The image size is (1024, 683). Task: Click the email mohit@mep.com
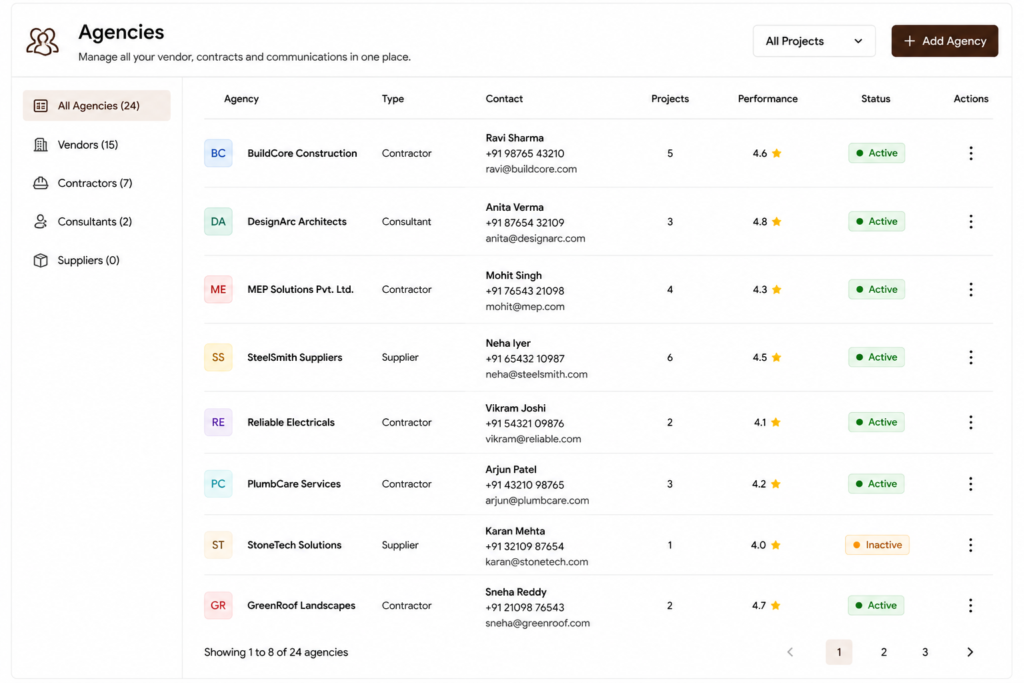[524, 306]
